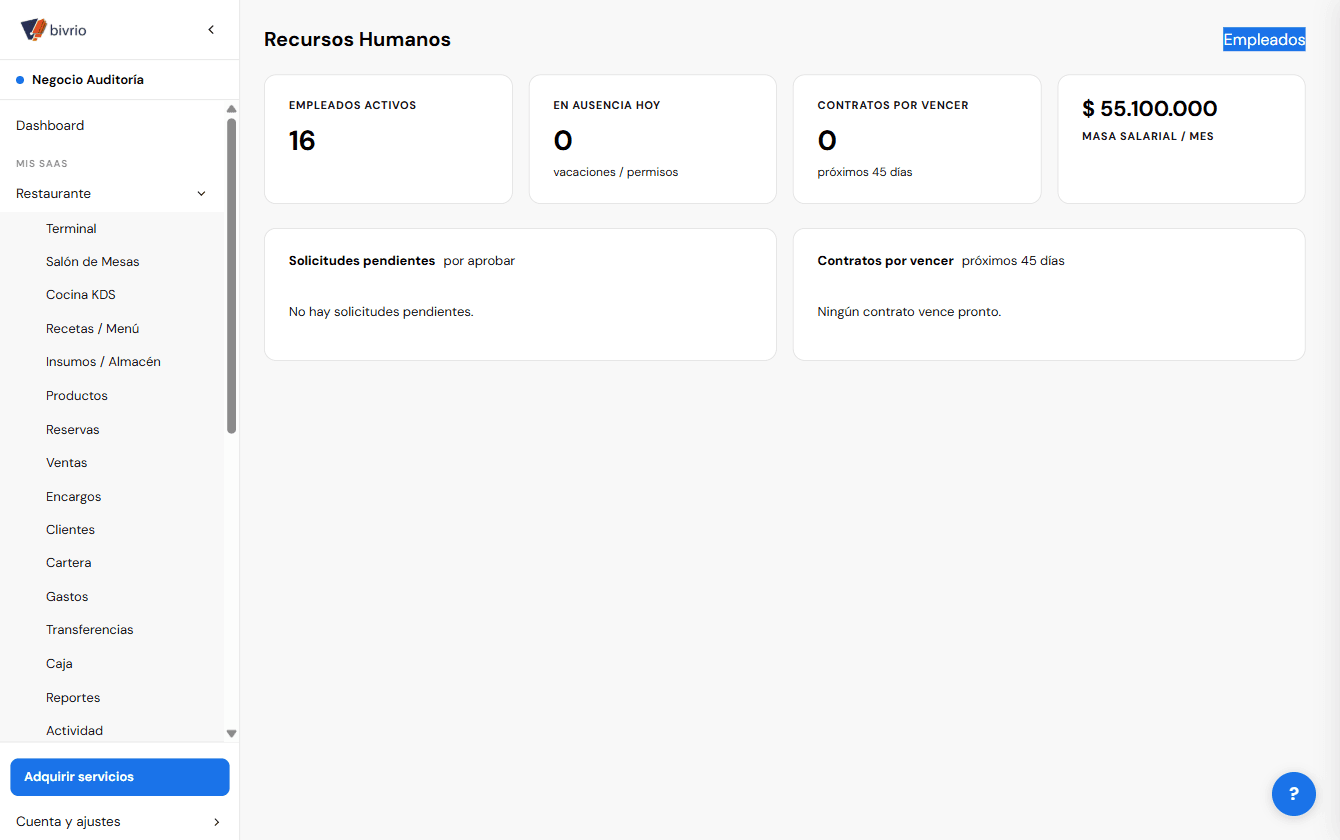Click the Empleados Activos card

point(388,139)
